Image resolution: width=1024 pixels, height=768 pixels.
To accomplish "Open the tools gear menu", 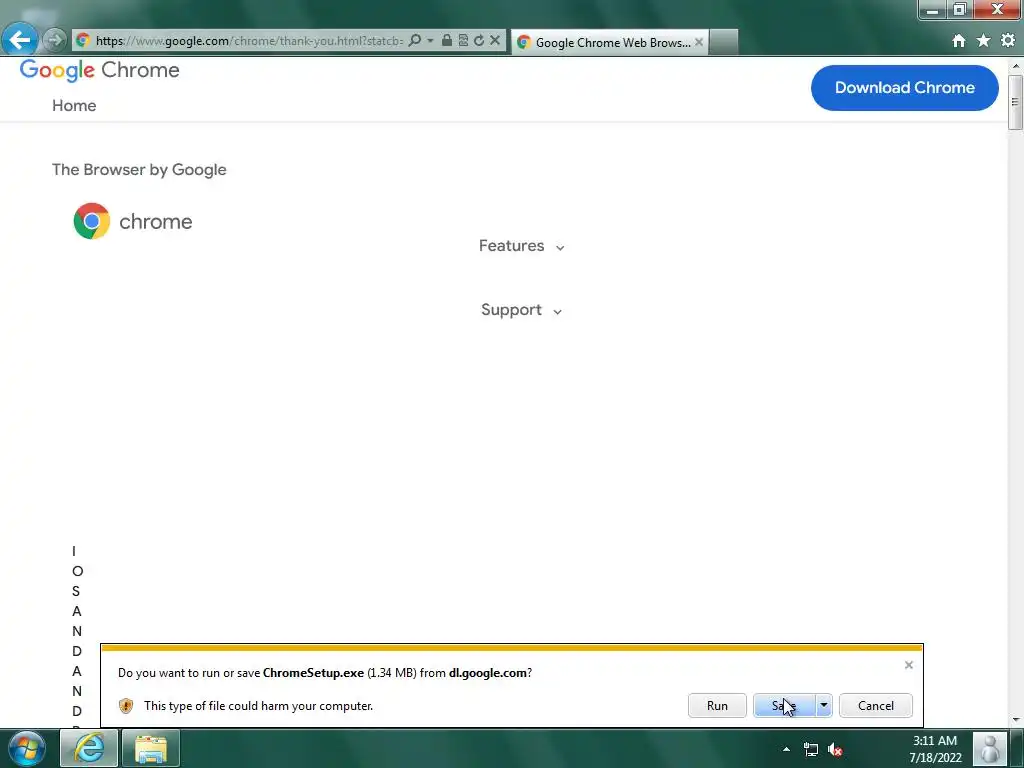I will coord(1008,40).
